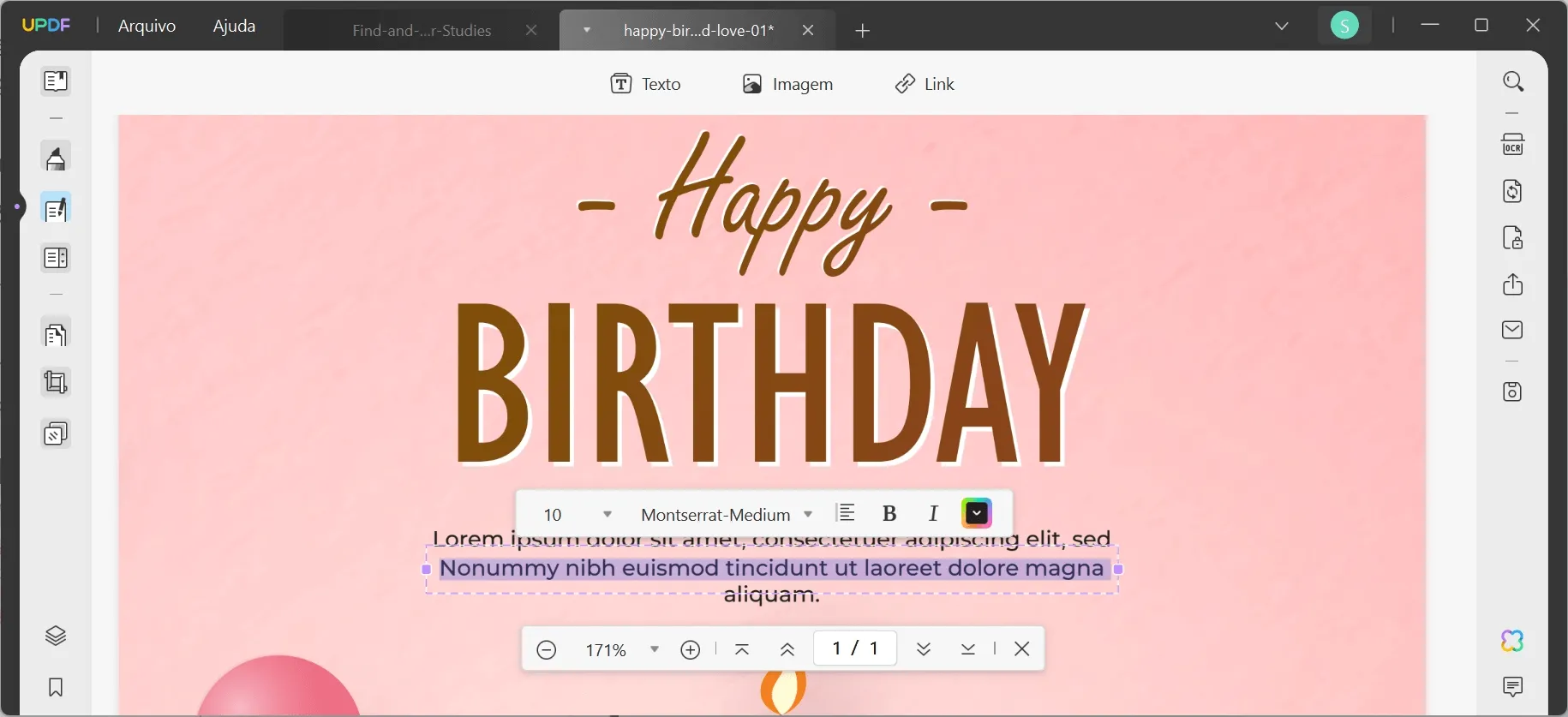
Task: Click the Share file icon
Action: [1513, 284]
